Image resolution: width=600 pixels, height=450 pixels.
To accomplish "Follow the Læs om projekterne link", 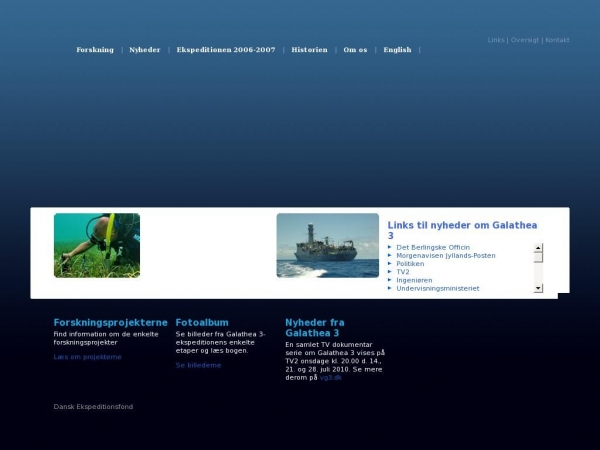I will [87, 357].
